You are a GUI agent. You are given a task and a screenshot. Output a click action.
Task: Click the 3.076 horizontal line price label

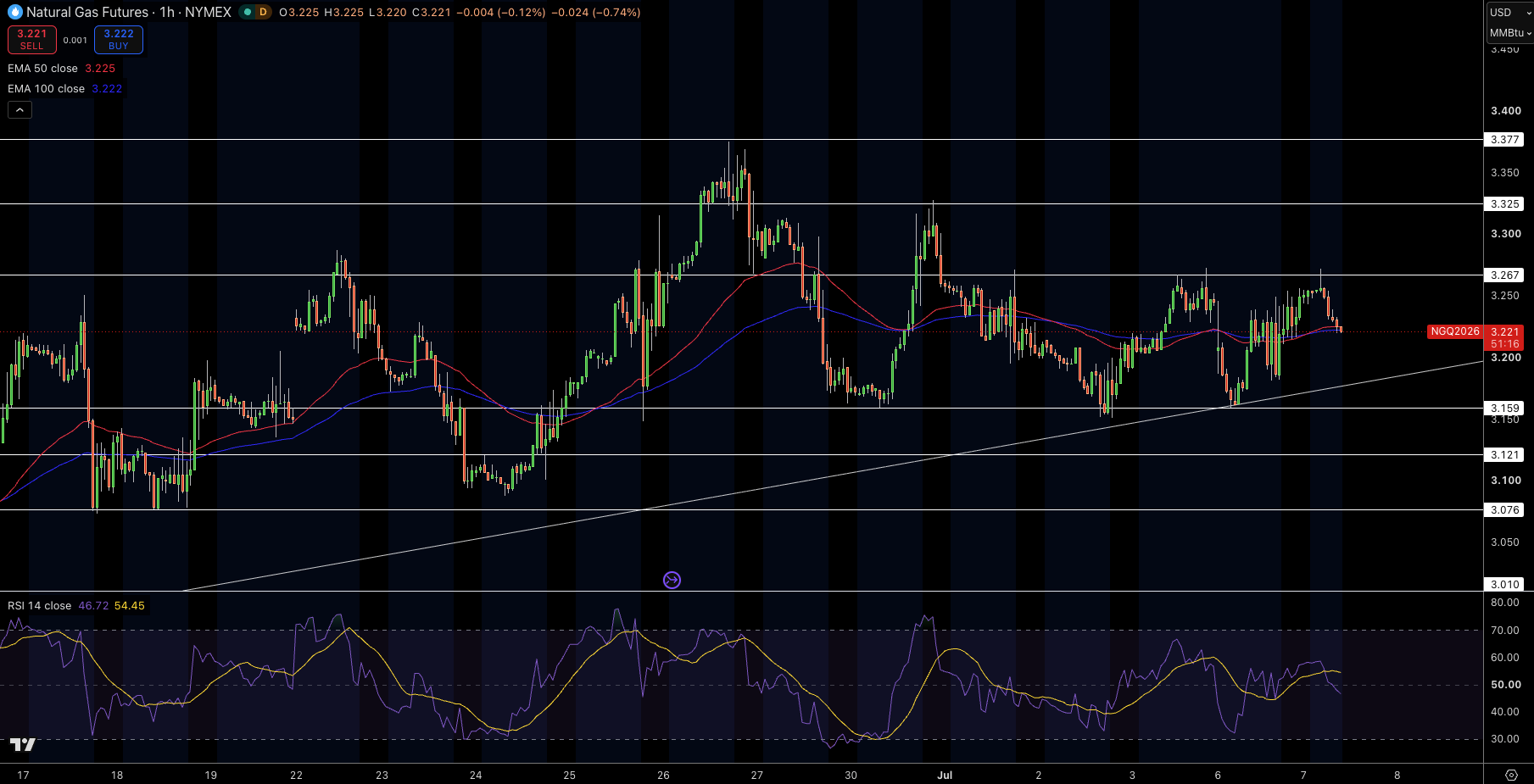coord(1504,510)
